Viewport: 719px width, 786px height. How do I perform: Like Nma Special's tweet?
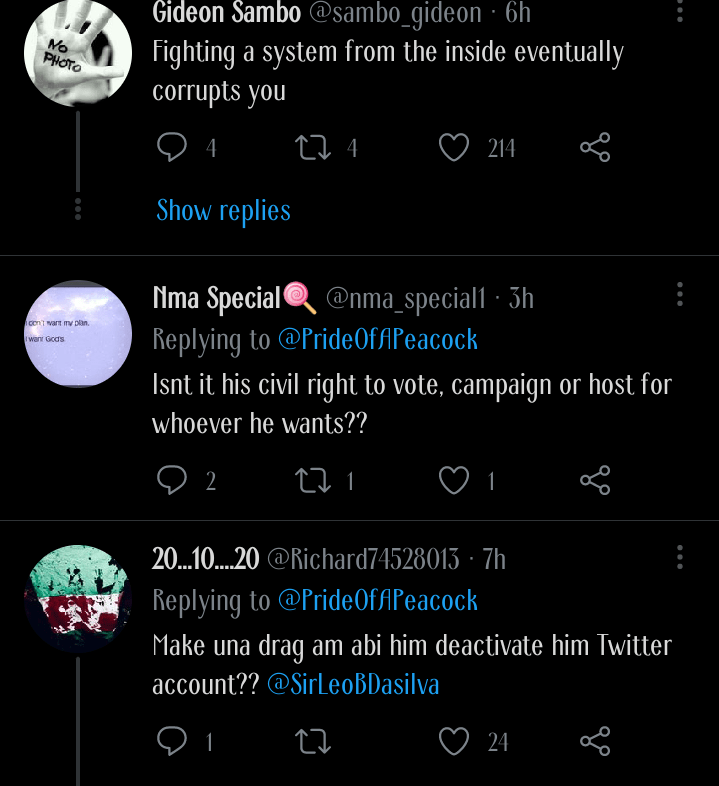click(454, 481)
